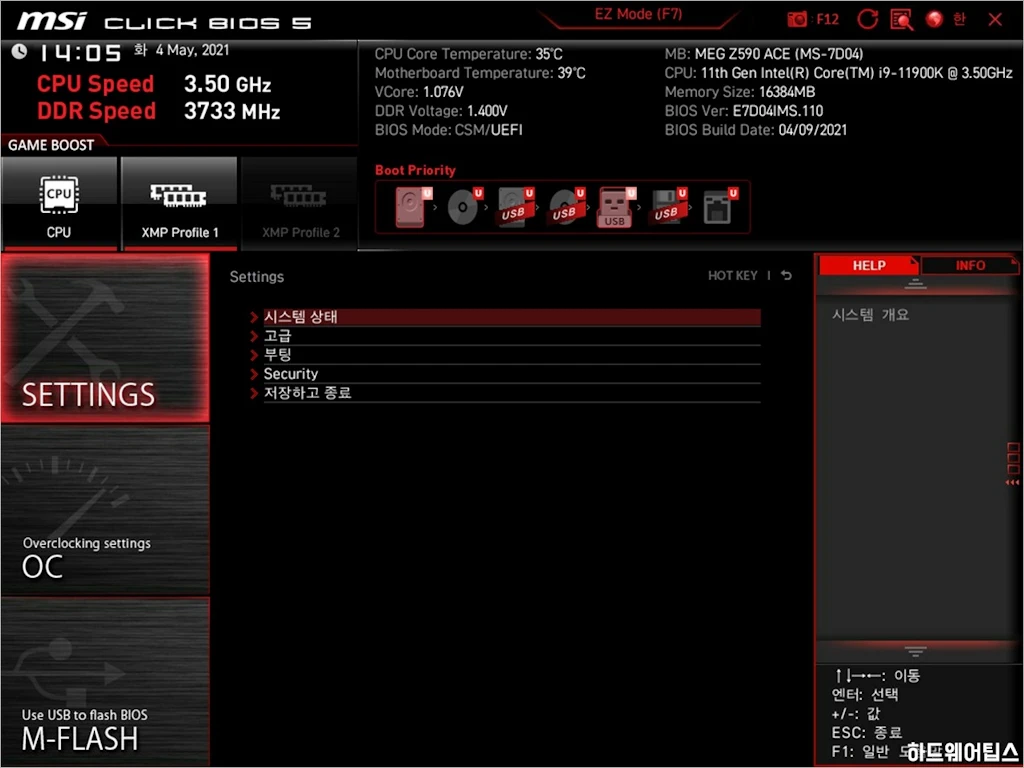The width and height of the screenshot is (1024, 768).
Task: Open 부팅 menu entry
Action: 511,355
